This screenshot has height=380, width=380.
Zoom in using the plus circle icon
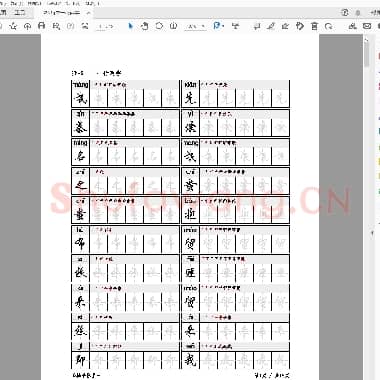tap(173, 26)
